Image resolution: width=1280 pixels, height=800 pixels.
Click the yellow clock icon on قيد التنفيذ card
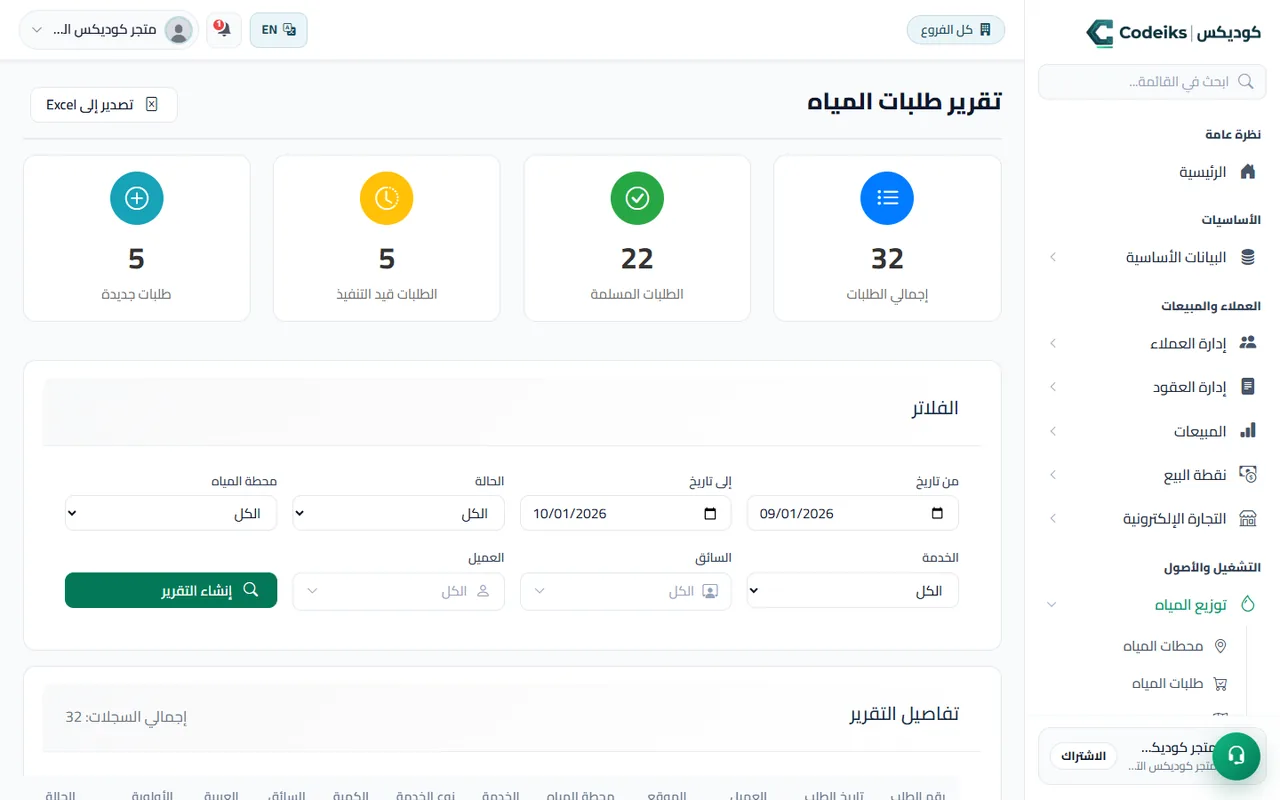tap(386, 198)
